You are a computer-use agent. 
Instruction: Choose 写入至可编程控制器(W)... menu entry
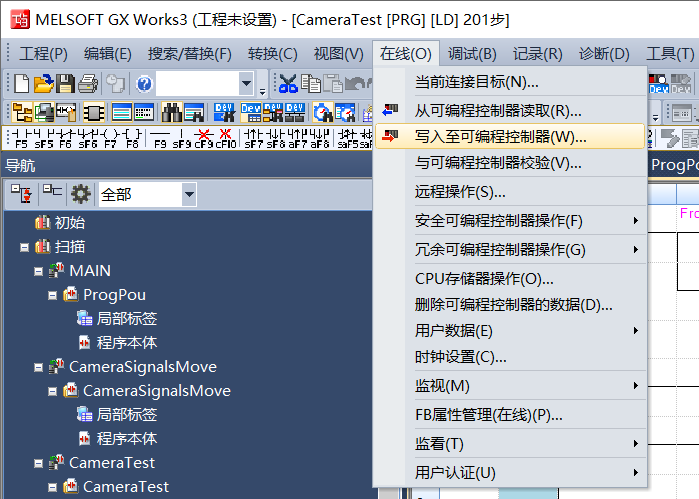pyautogui.click(x=510, y=136)
